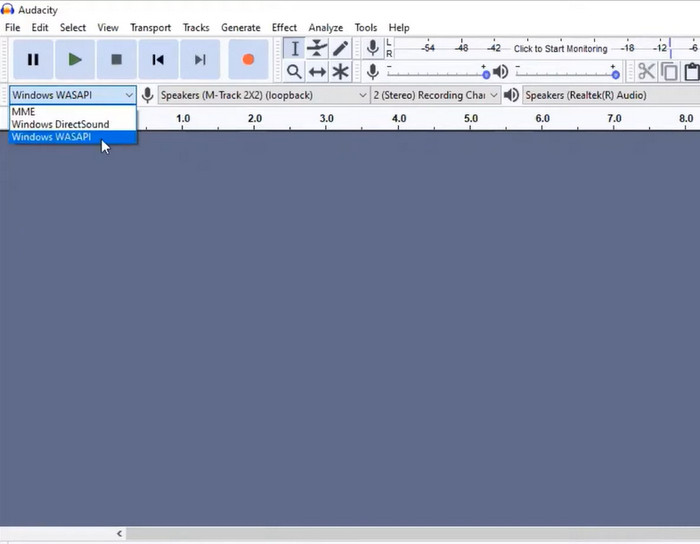This screenshot has width=700, height=544.
Task: Open the playback device Speakers (Realtek) dropdown
Action: point(612,95)
